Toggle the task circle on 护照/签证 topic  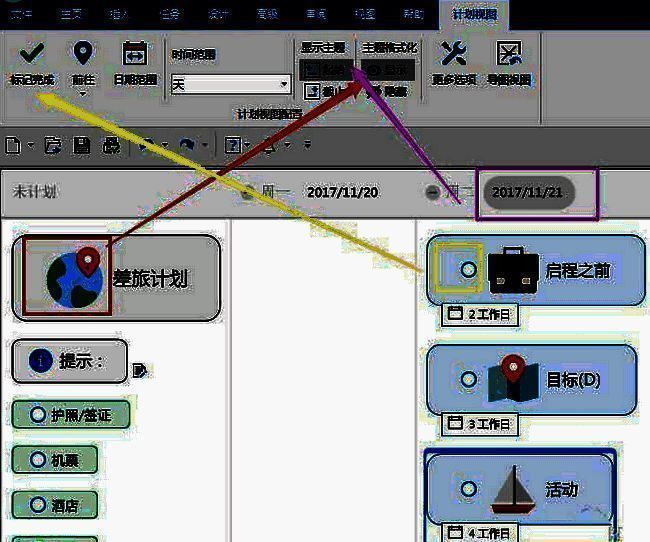pyautogui.click(x=38, y=414)
